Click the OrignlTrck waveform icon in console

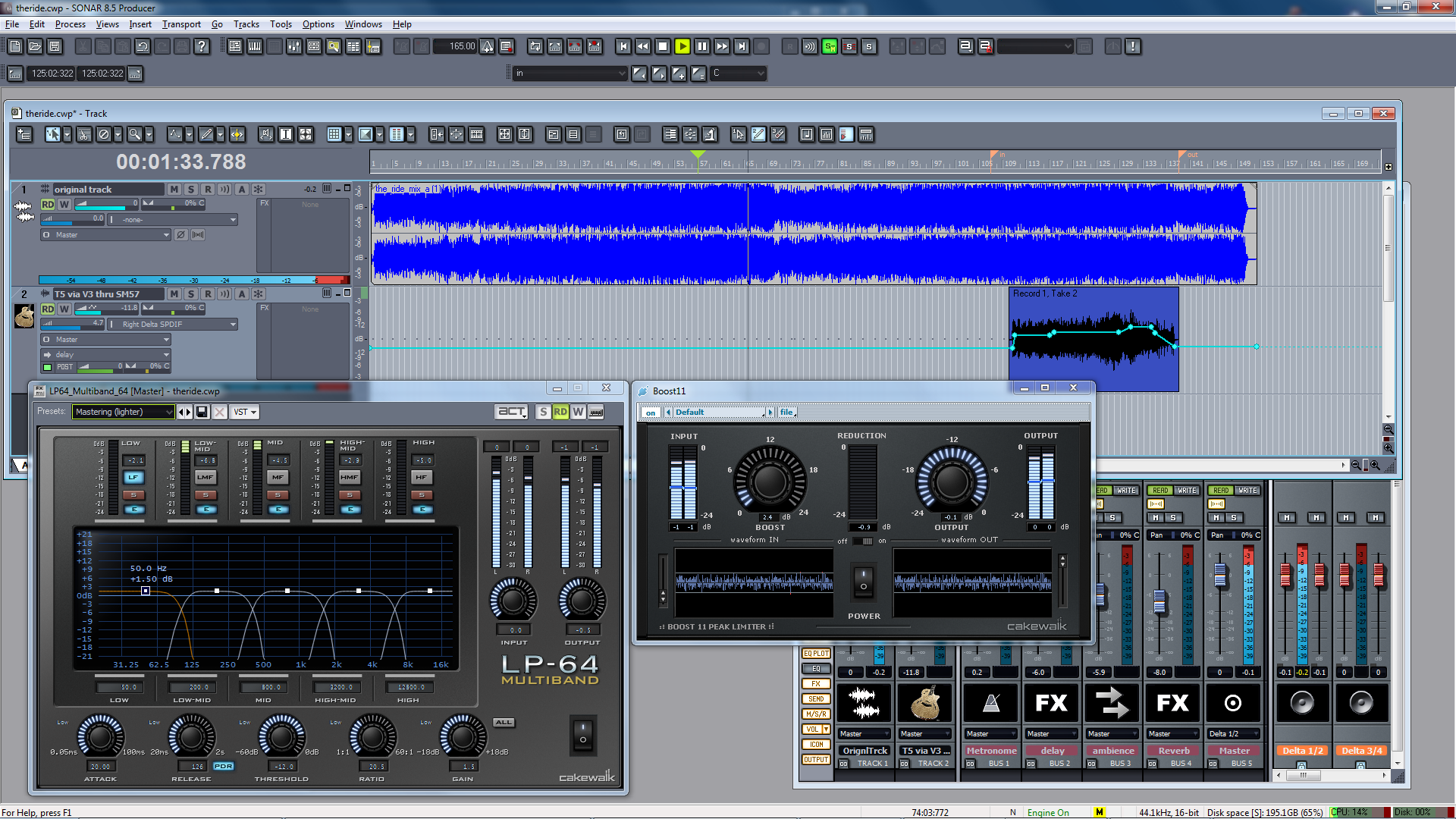pyautogui.click(x=864, y=704)
